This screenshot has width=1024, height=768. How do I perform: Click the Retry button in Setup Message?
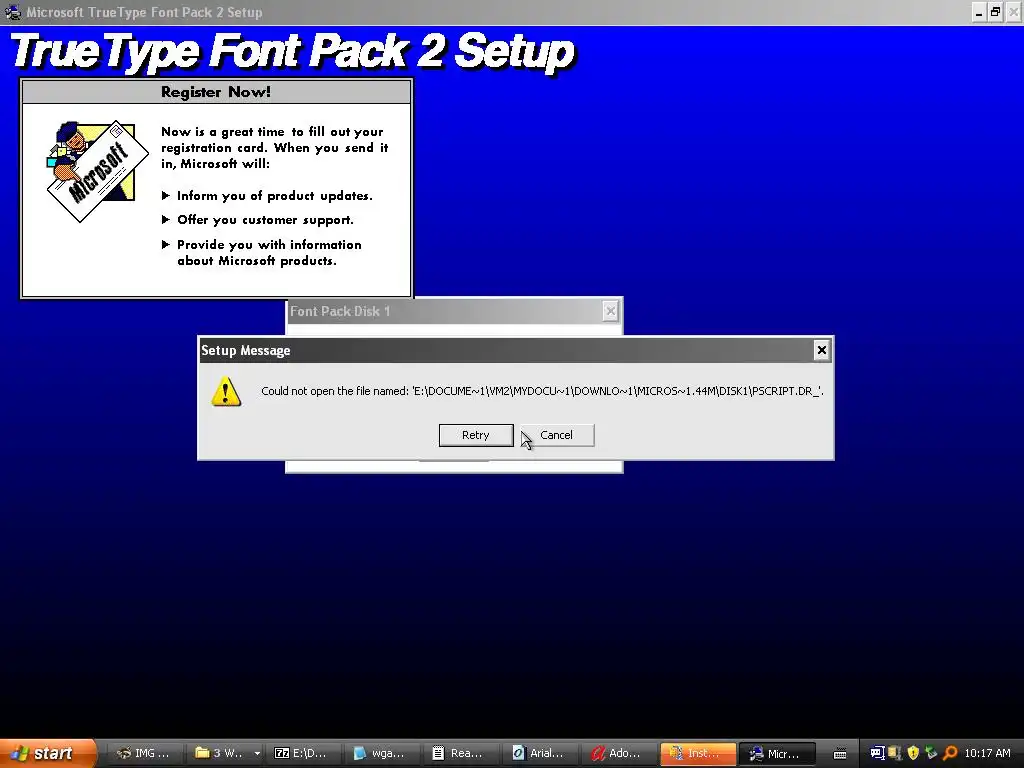(476, 436)
